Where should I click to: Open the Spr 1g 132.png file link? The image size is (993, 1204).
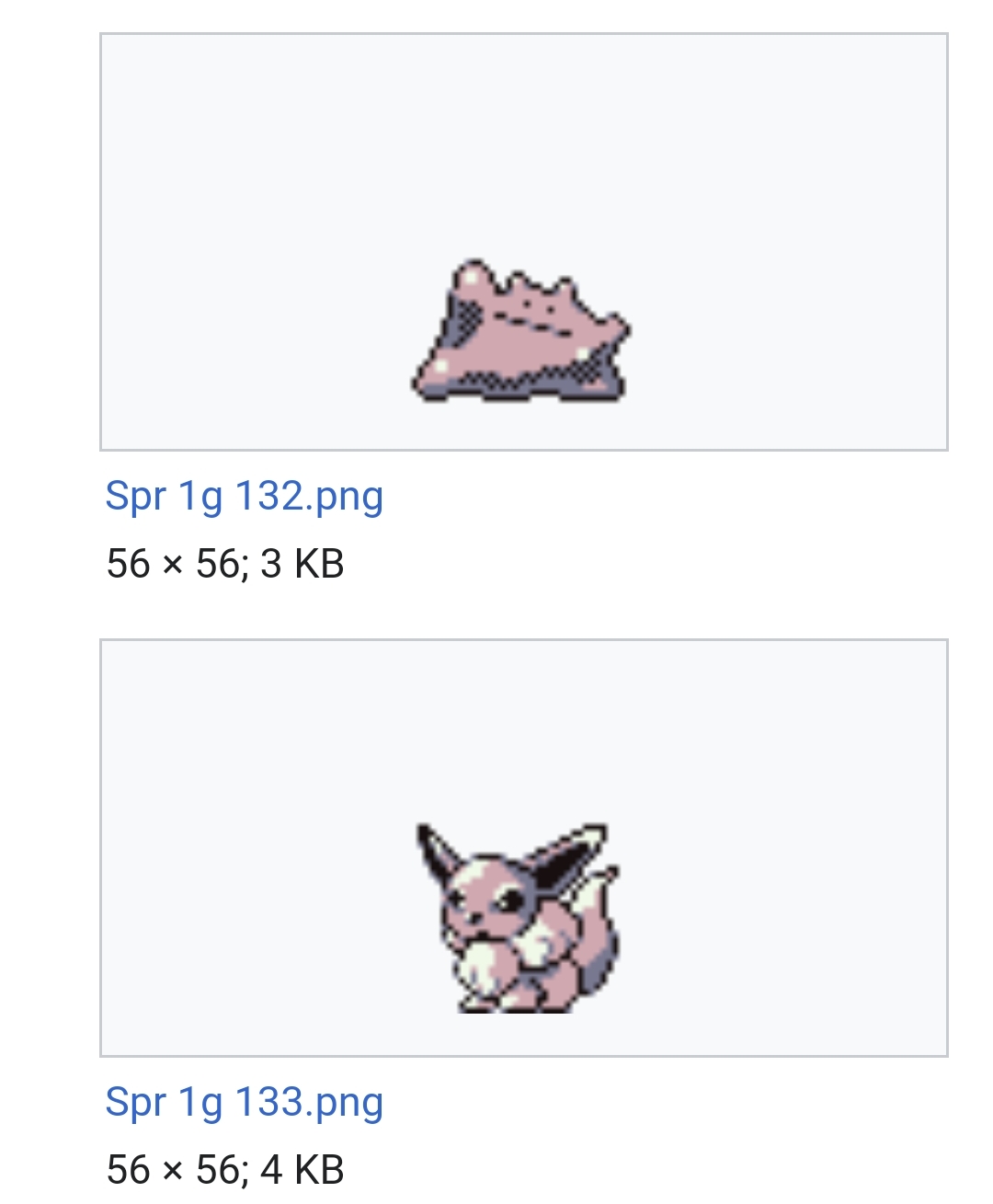[244, 497]
